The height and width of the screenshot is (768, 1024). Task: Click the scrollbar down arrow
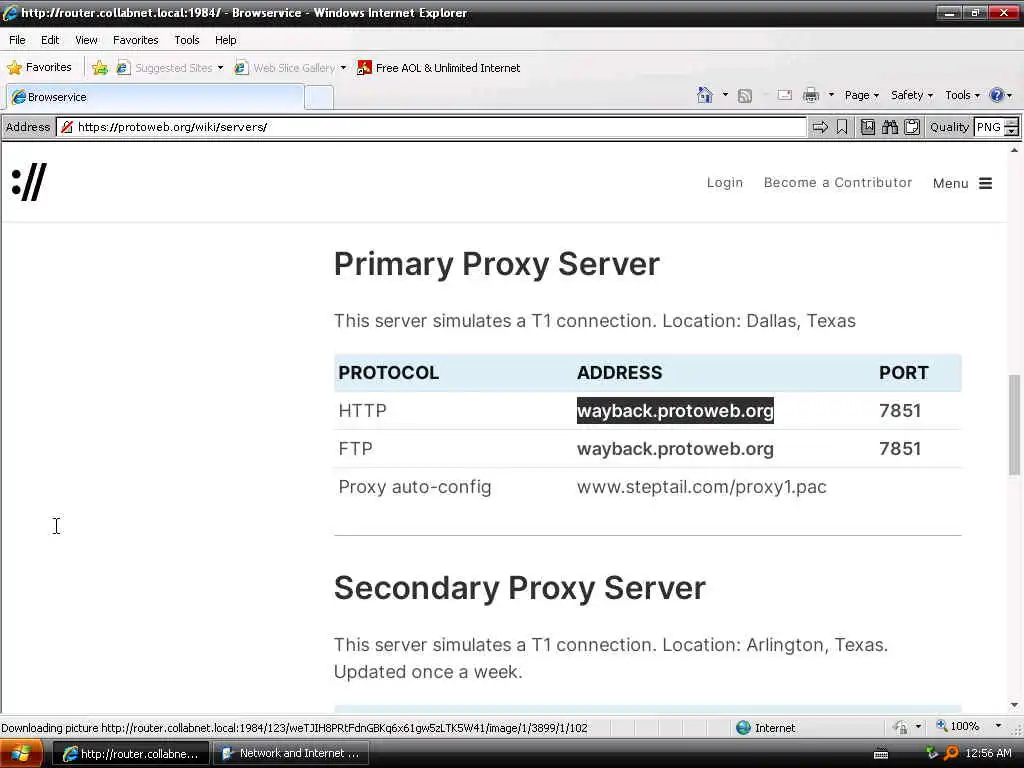(1014, 705)
